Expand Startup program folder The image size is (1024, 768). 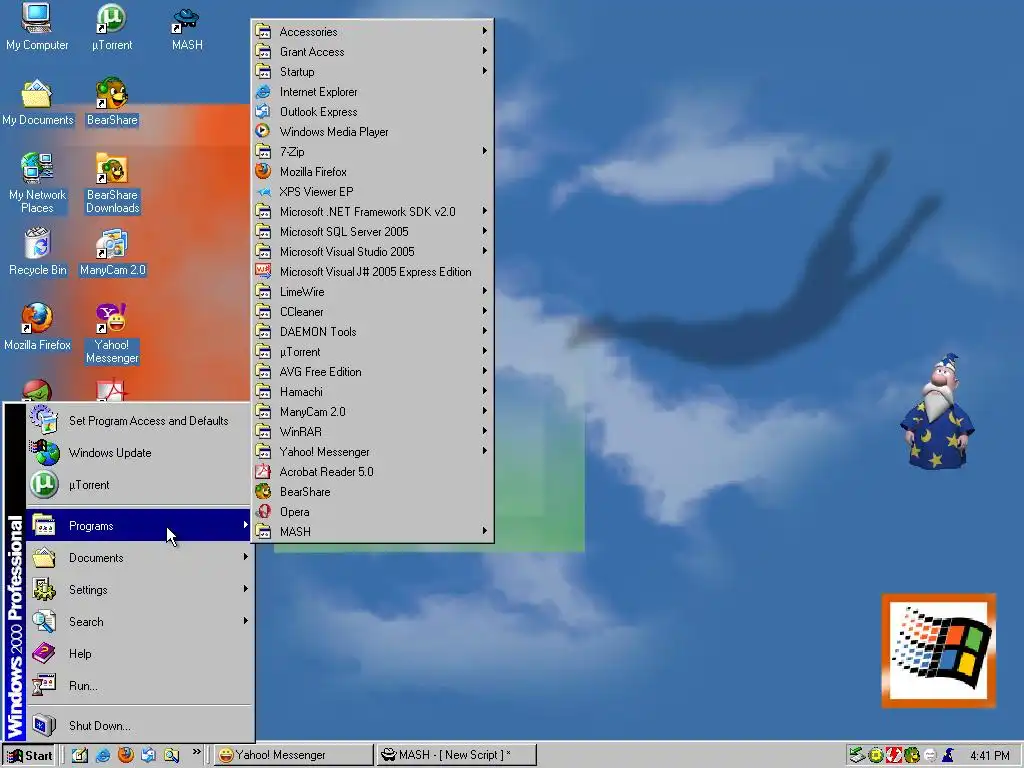[x=372, y=72]
